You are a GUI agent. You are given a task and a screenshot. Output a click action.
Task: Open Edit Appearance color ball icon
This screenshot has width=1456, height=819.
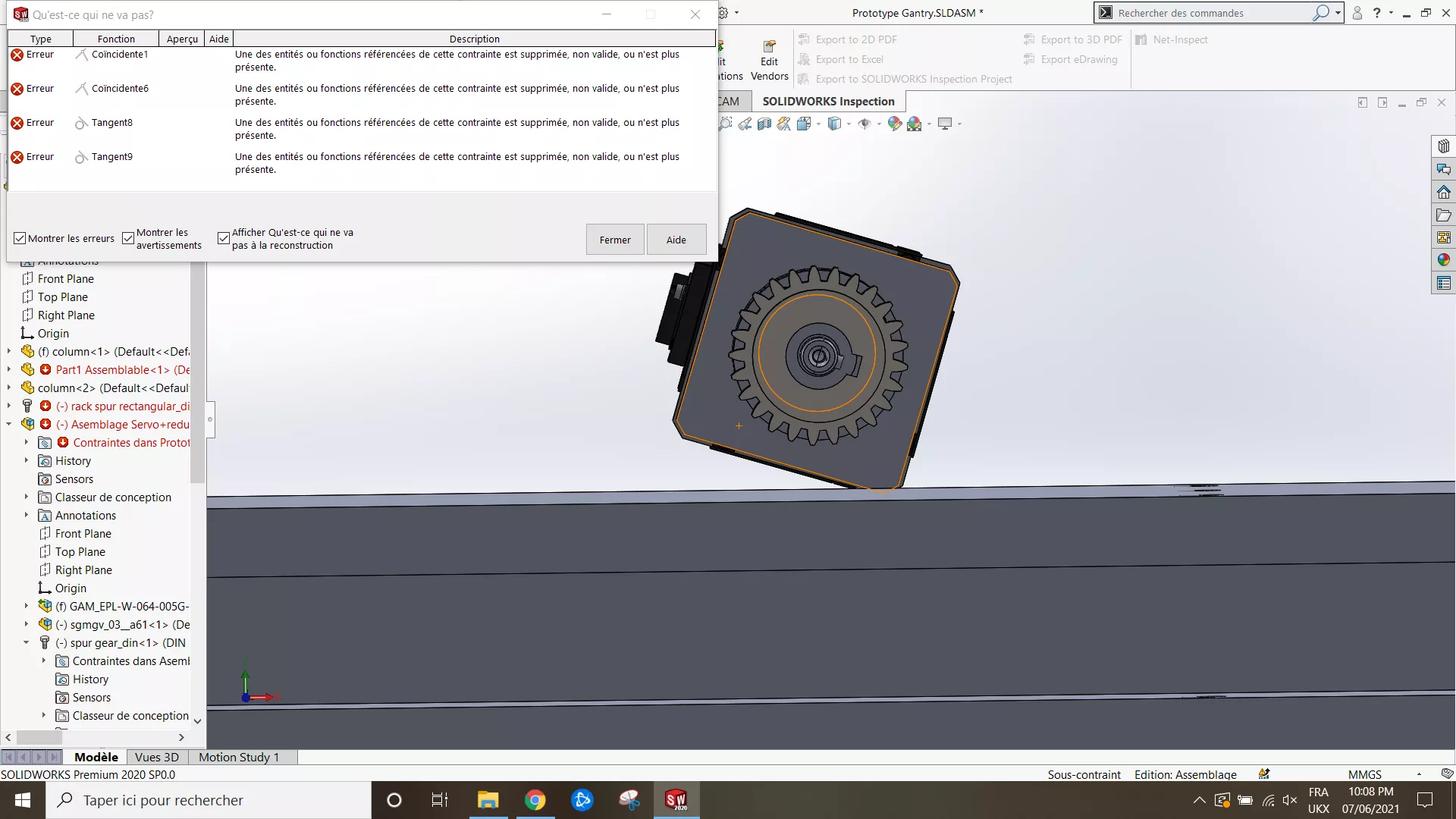[894, 124]
